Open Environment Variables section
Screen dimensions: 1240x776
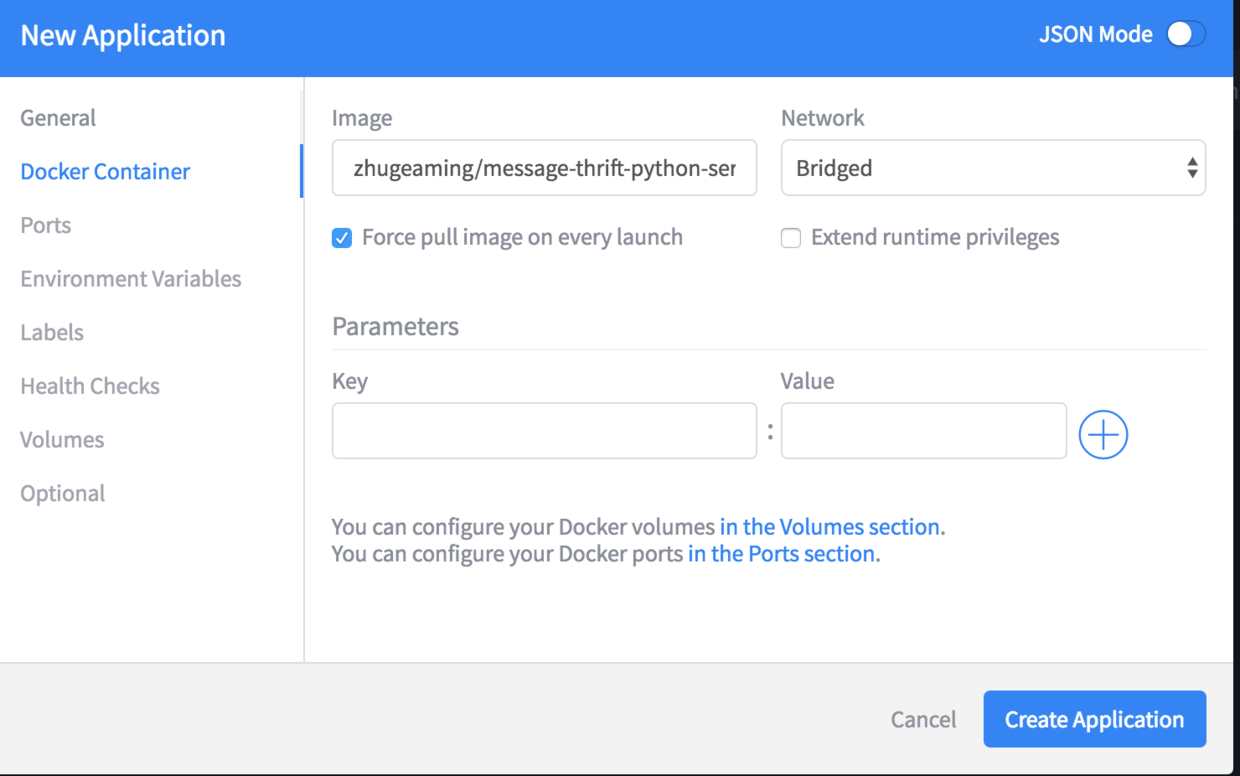tap(131, 279)
